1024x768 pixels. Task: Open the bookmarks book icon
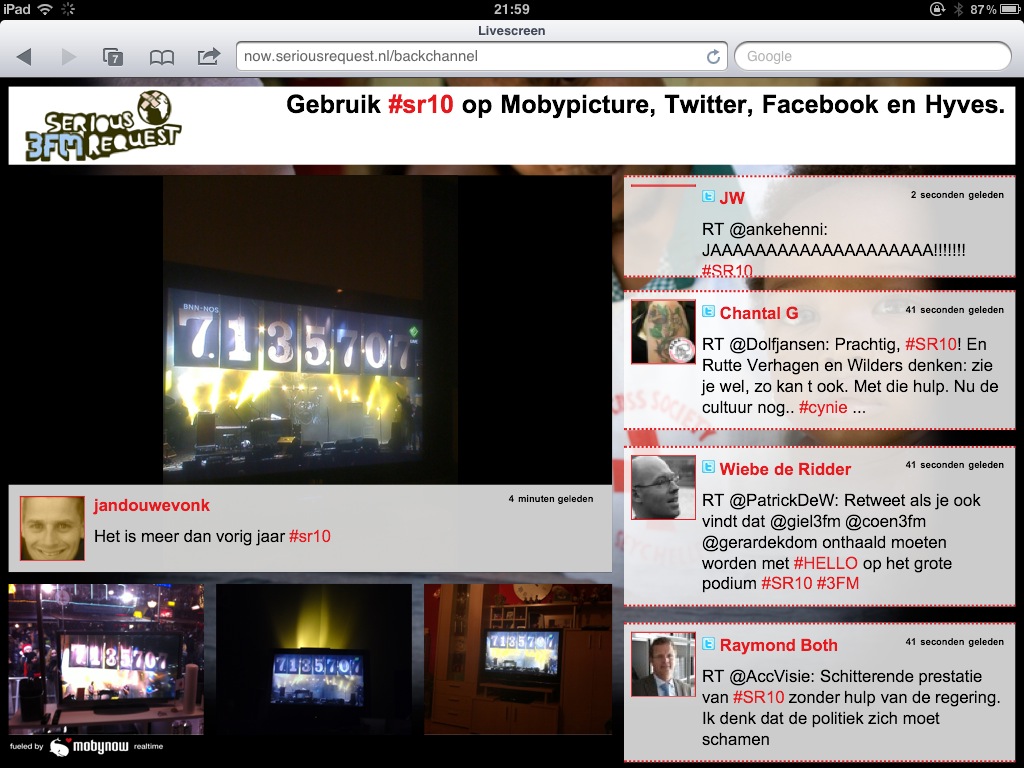tap(162, 57)
